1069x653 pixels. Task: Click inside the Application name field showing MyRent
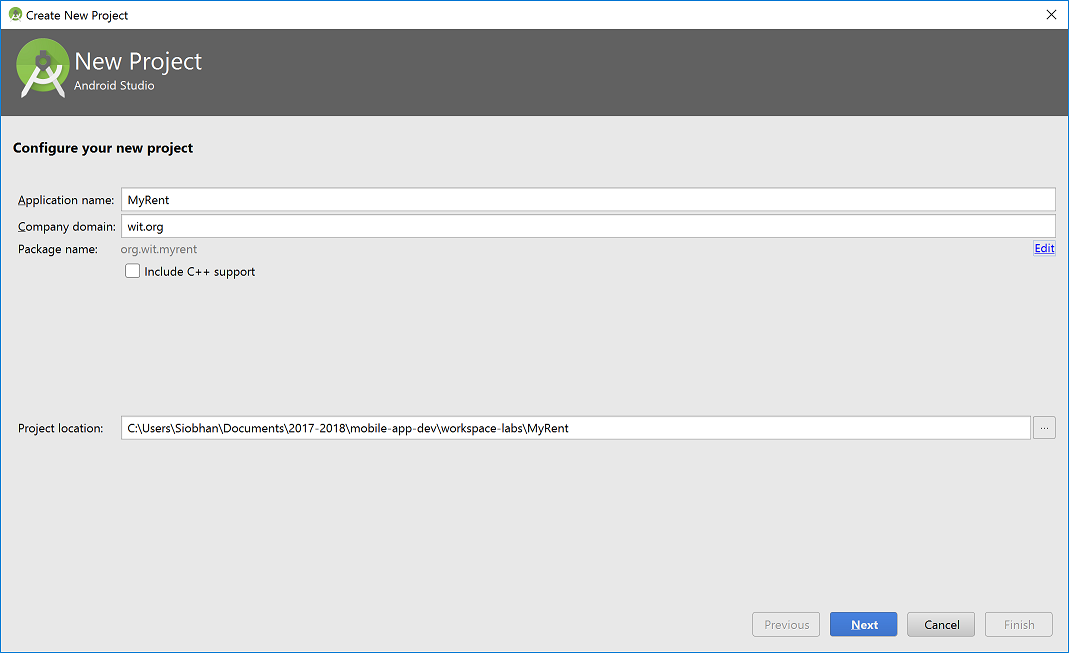point(400,199)
